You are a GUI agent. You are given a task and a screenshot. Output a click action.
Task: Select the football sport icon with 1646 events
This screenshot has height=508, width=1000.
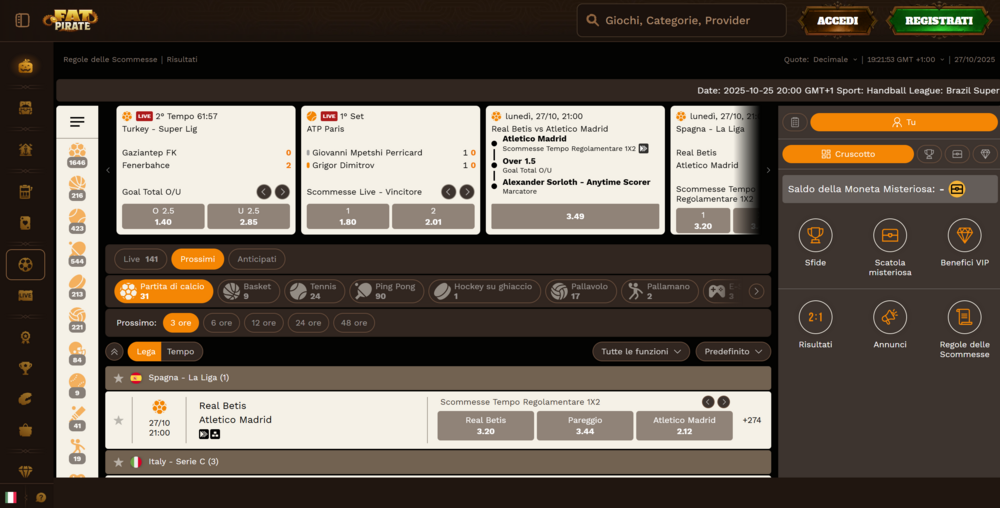[x=77, y=156]
